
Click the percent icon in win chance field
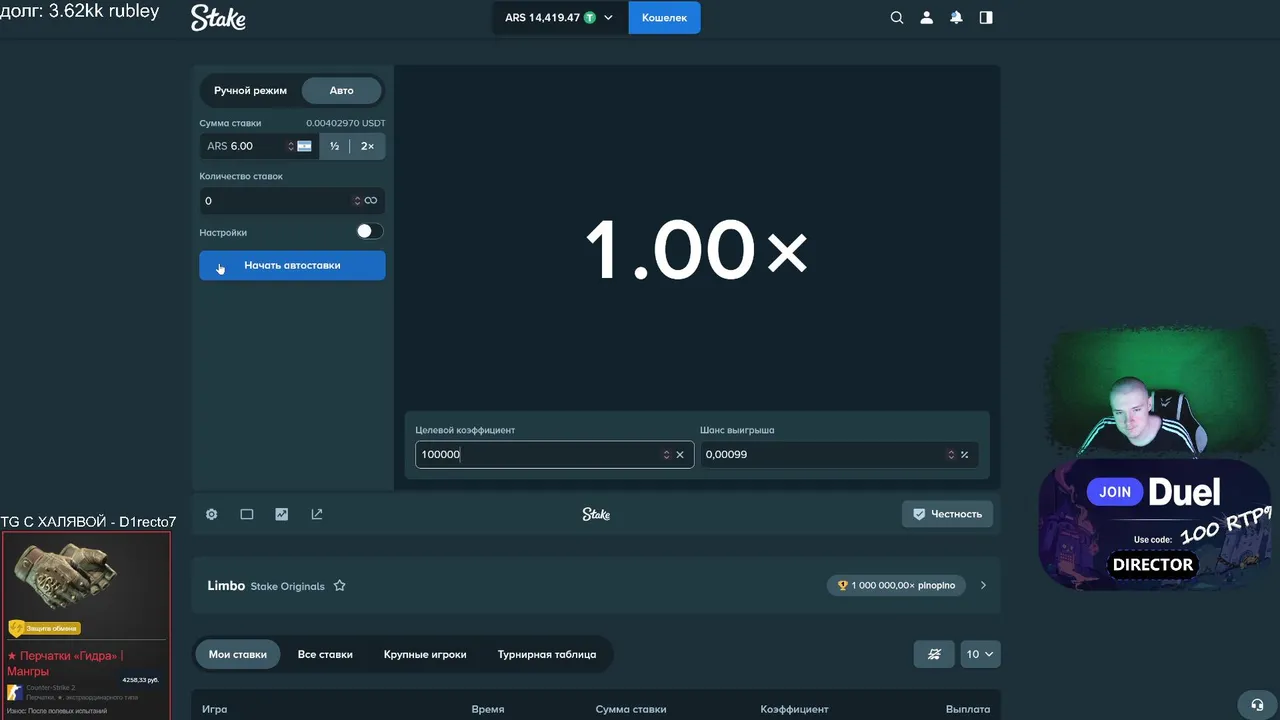[964, 454]
